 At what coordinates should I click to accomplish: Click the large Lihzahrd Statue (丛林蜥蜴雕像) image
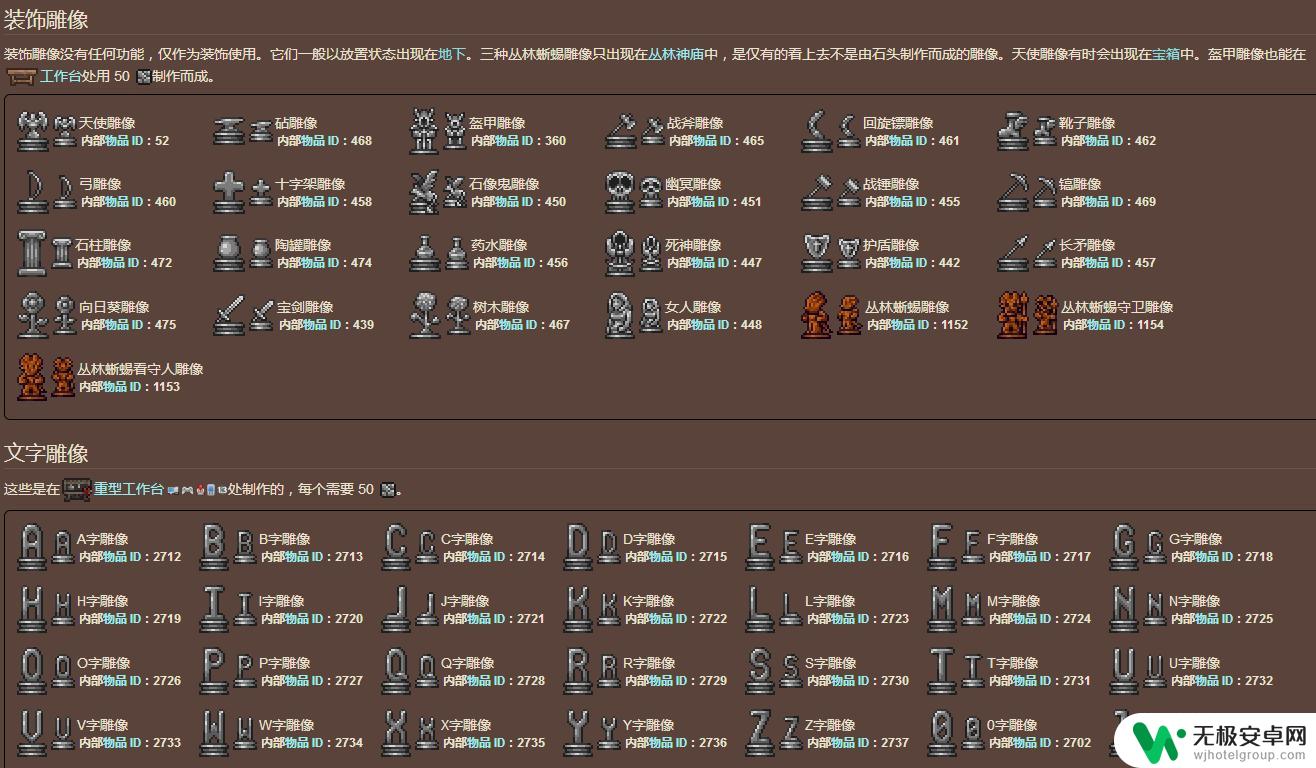(x=817, y=315)
